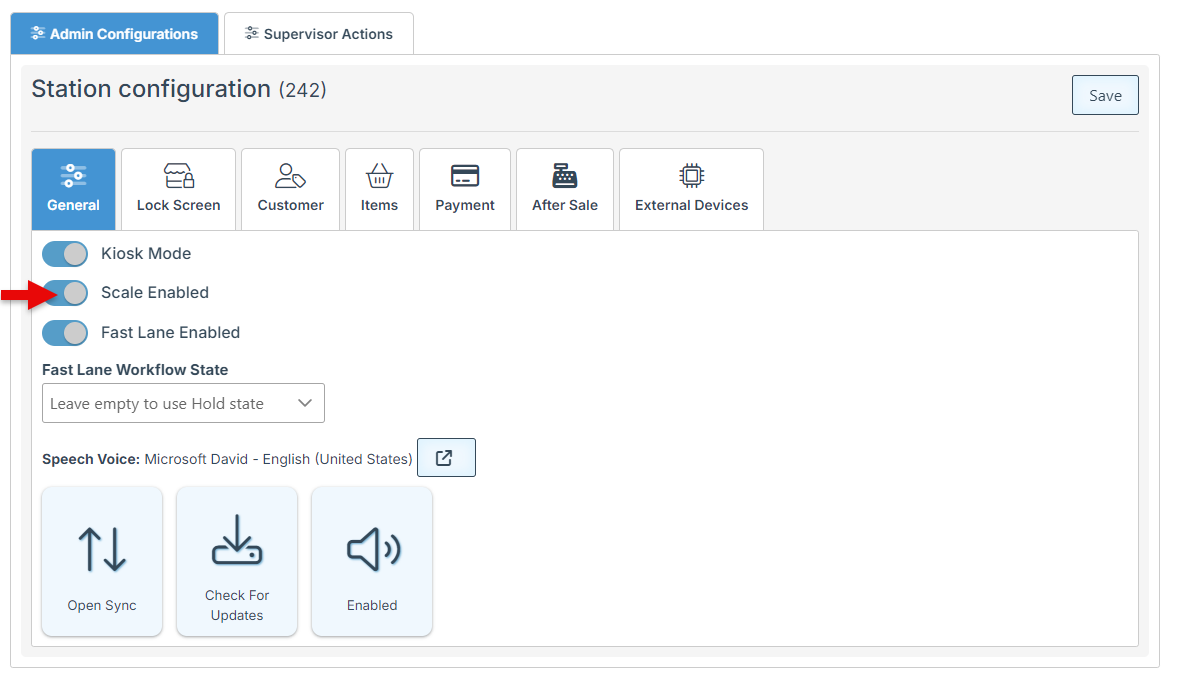
Task: Open speech voice external link button
Action: [446, 458]
